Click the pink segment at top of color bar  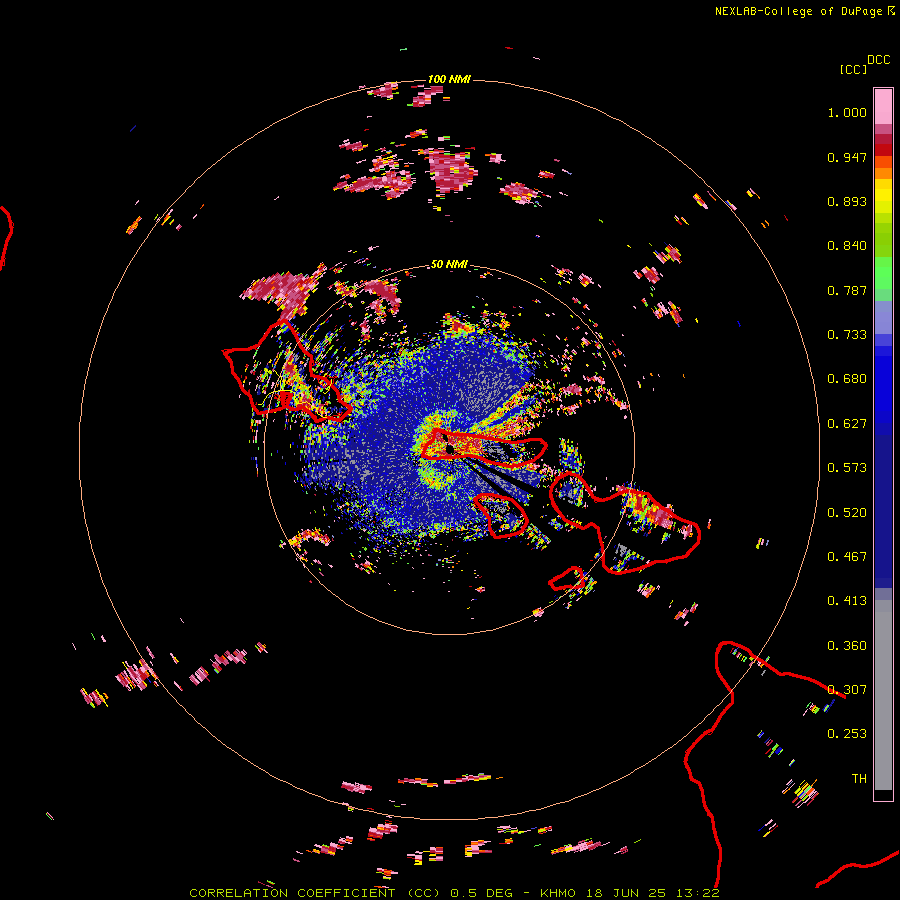[883, 107]
